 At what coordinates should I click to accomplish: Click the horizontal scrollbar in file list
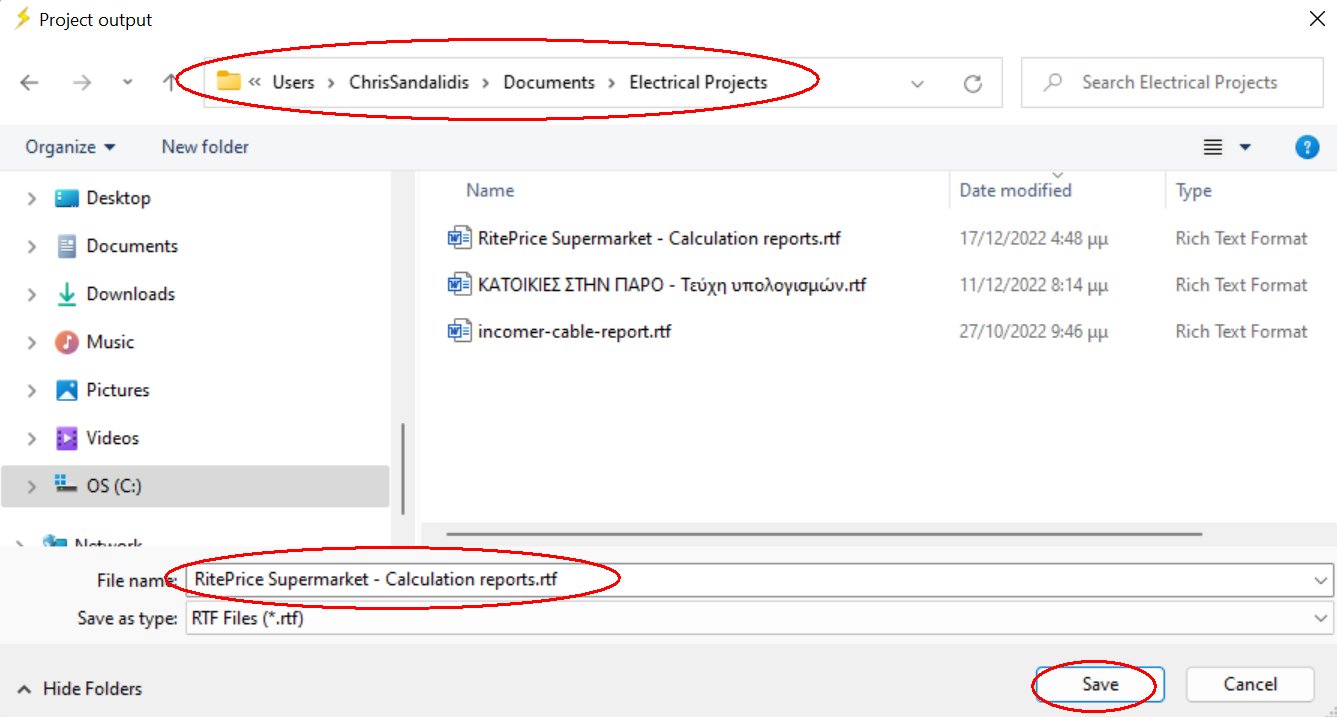pyautogui.click(x=824, y=534)
